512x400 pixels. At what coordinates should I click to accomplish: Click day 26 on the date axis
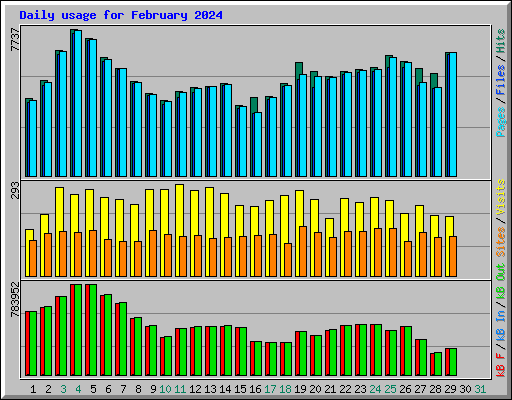click(x=405, y=389)
